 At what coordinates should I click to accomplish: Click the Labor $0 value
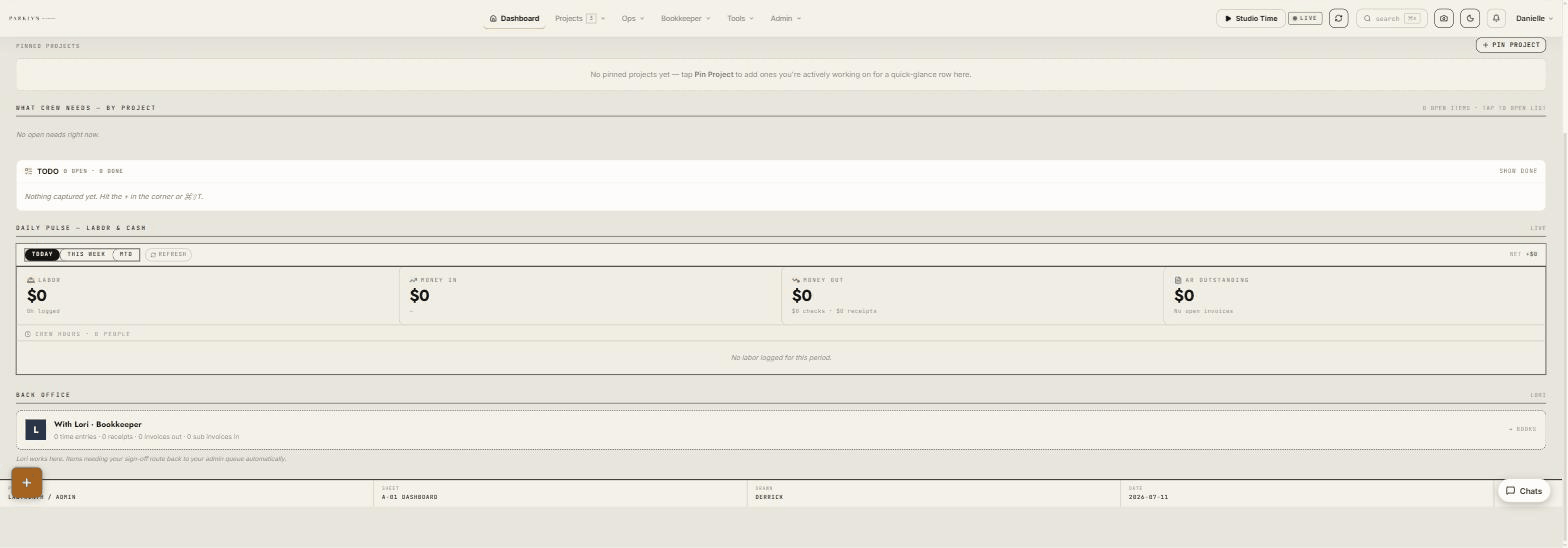(x=37, y=296)
